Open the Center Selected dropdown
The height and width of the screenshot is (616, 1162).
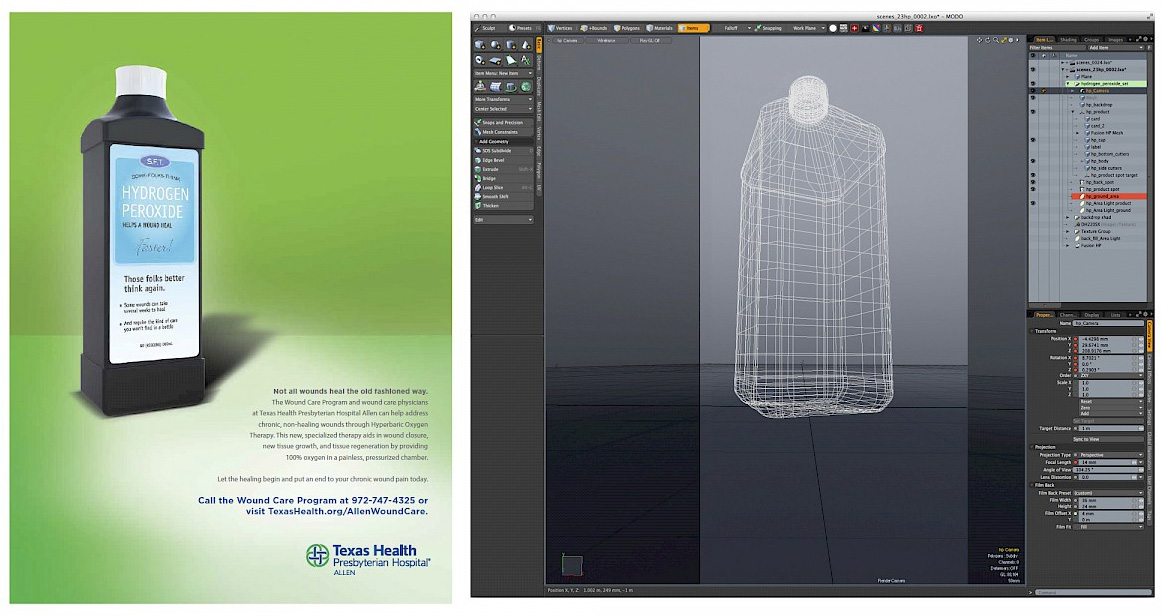[x=503, y=109]
